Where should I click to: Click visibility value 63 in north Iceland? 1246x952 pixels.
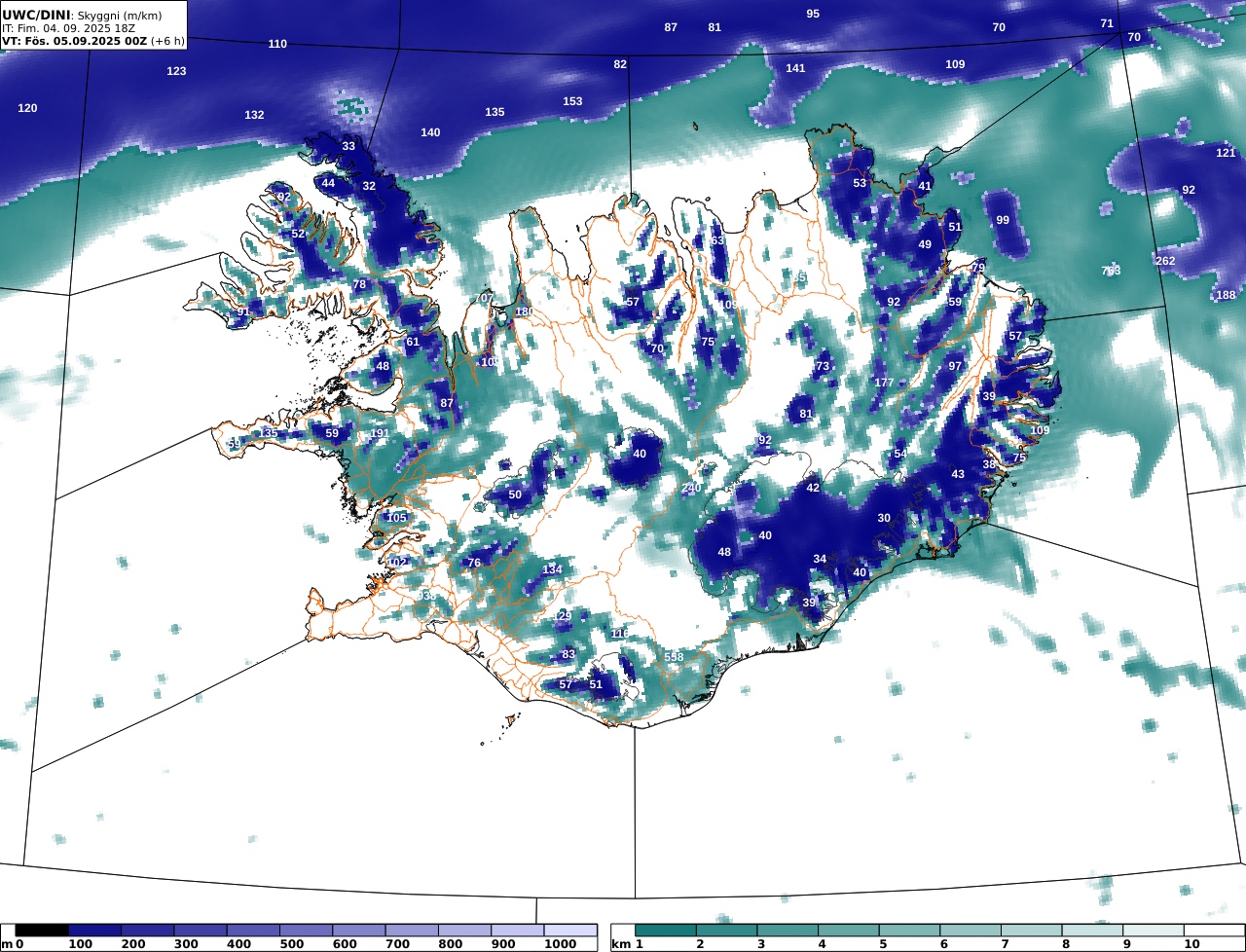(717, 240)
